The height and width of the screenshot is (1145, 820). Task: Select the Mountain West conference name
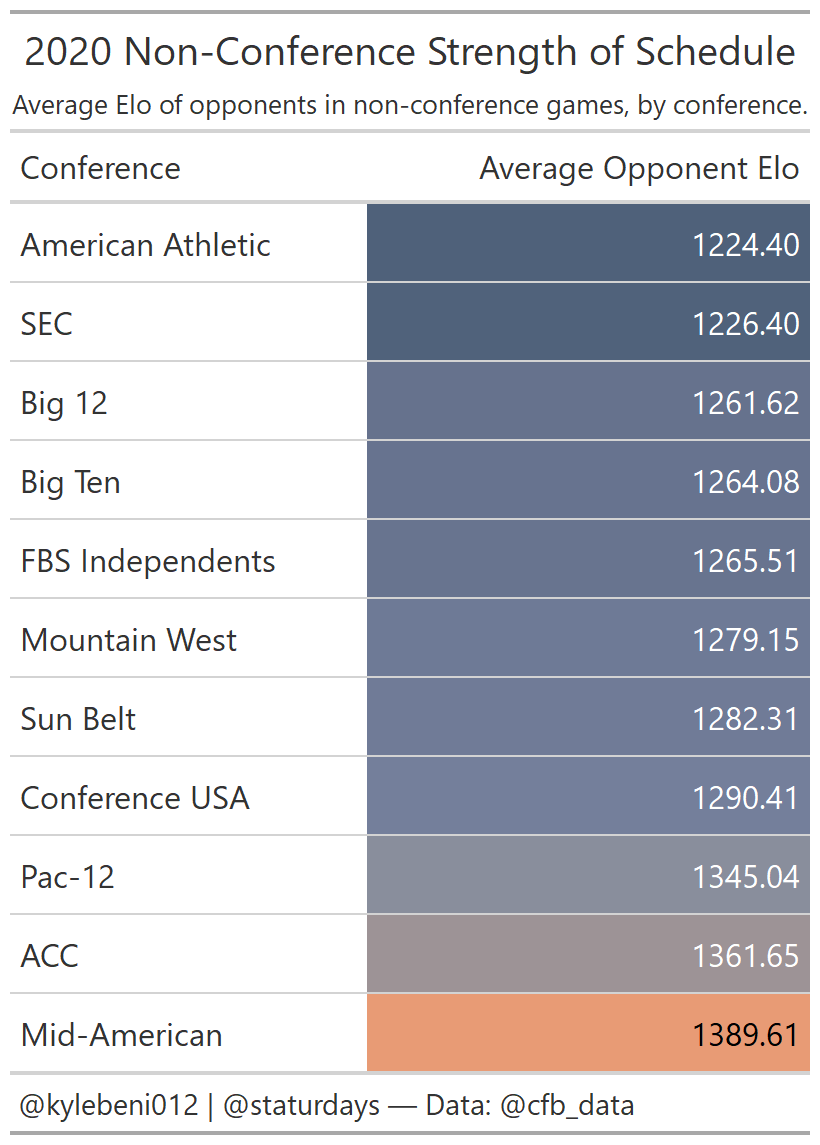coord(129,640)
